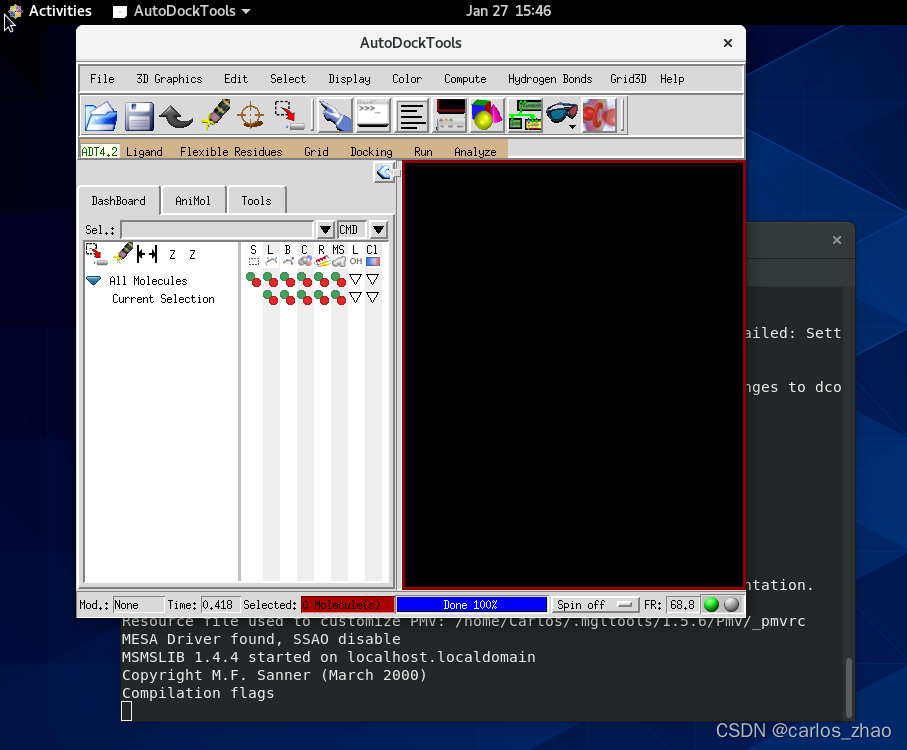Toggle molecular surface for All Molecules

coord(338,280)
